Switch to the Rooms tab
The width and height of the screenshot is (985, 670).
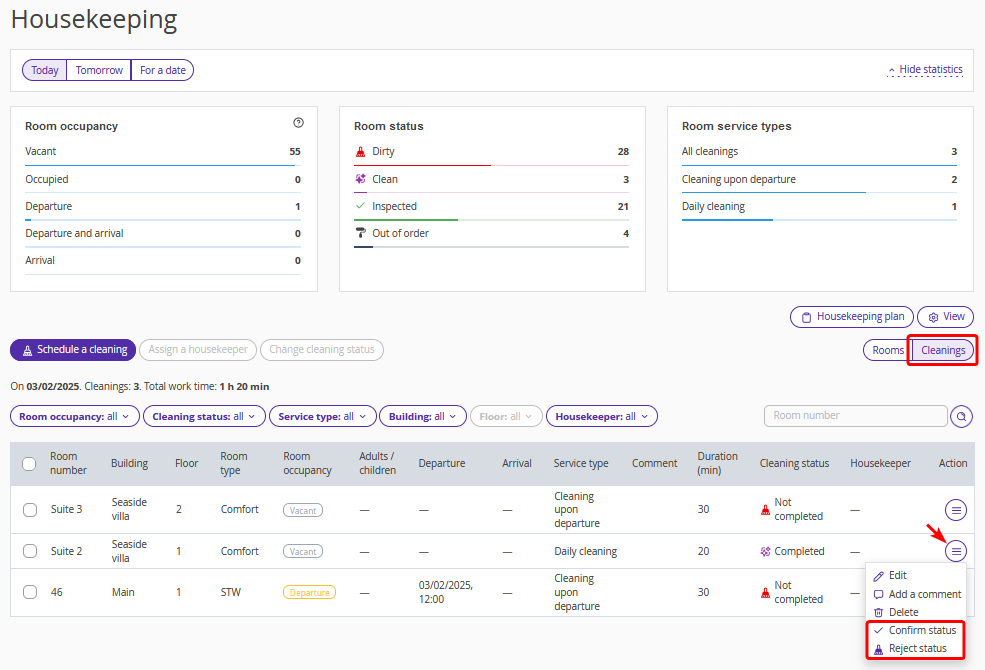[887, 350]
